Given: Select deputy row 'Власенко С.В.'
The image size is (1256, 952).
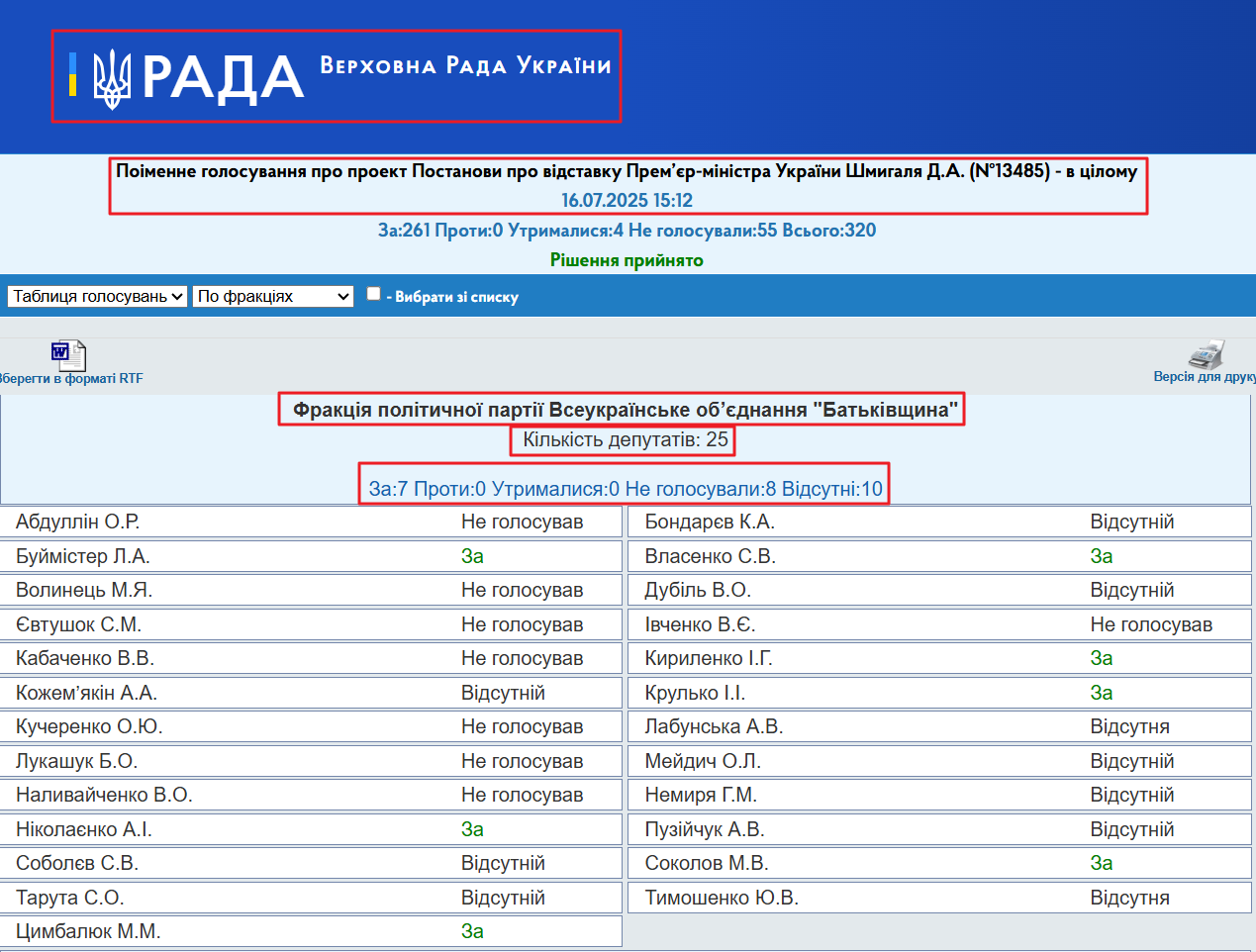Looking at the screenshot, I should click(x=940, y=556).
